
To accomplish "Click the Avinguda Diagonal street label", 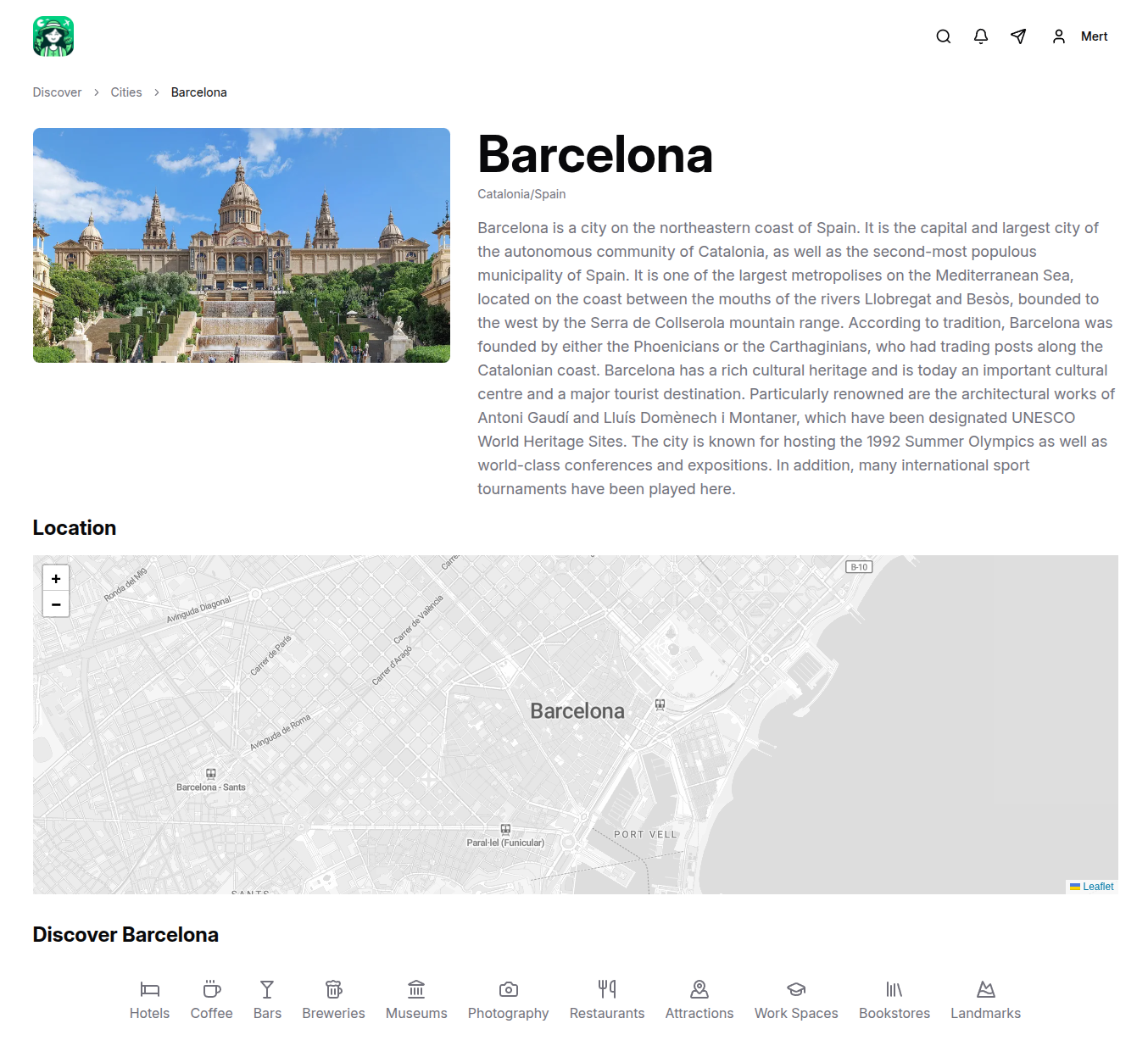I will (x=198, y=609).
